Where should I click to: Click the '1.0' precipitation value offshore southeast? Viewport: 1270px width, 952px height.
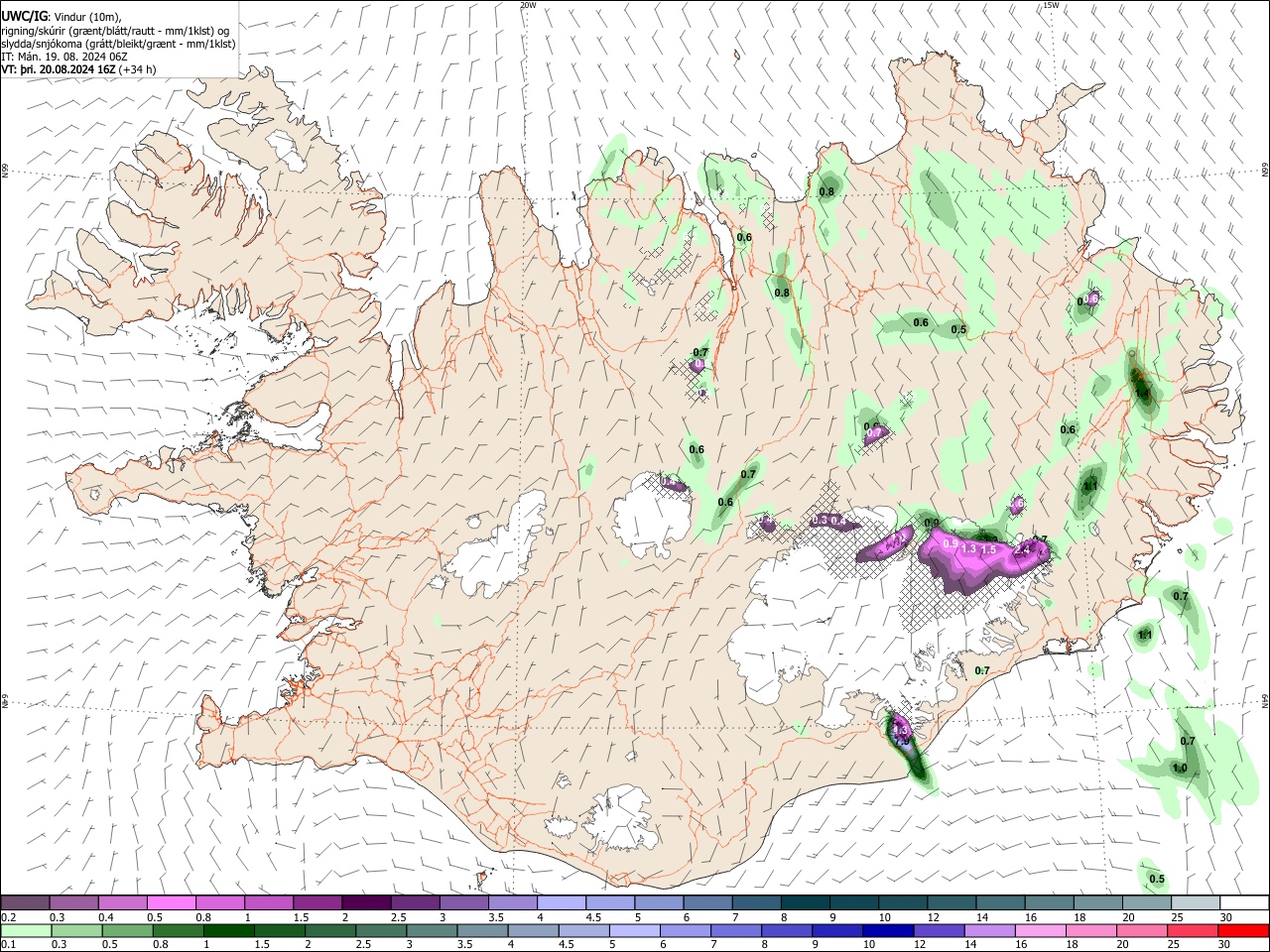click(1180, 769)
